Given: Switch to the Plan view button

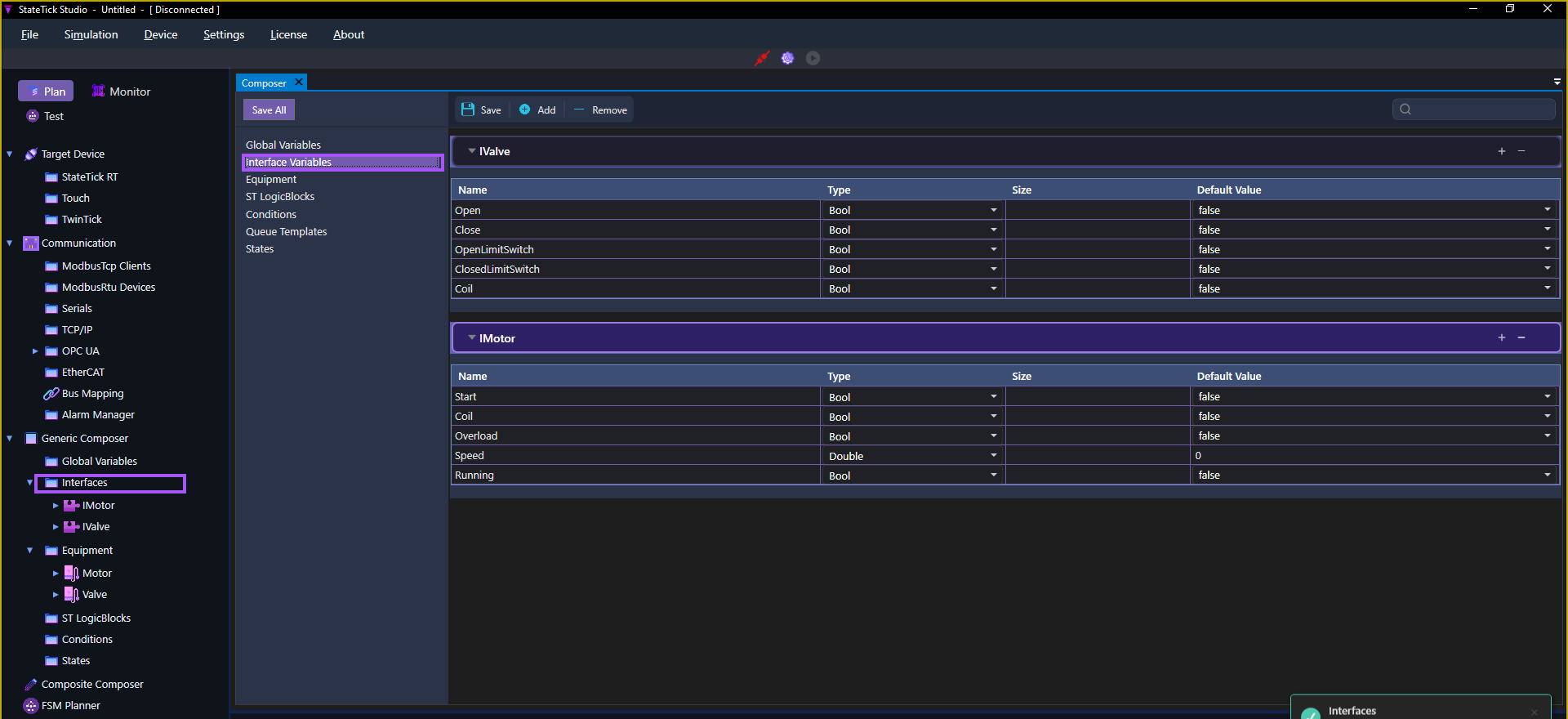Looking at the screenshot, I should (46, 92).
